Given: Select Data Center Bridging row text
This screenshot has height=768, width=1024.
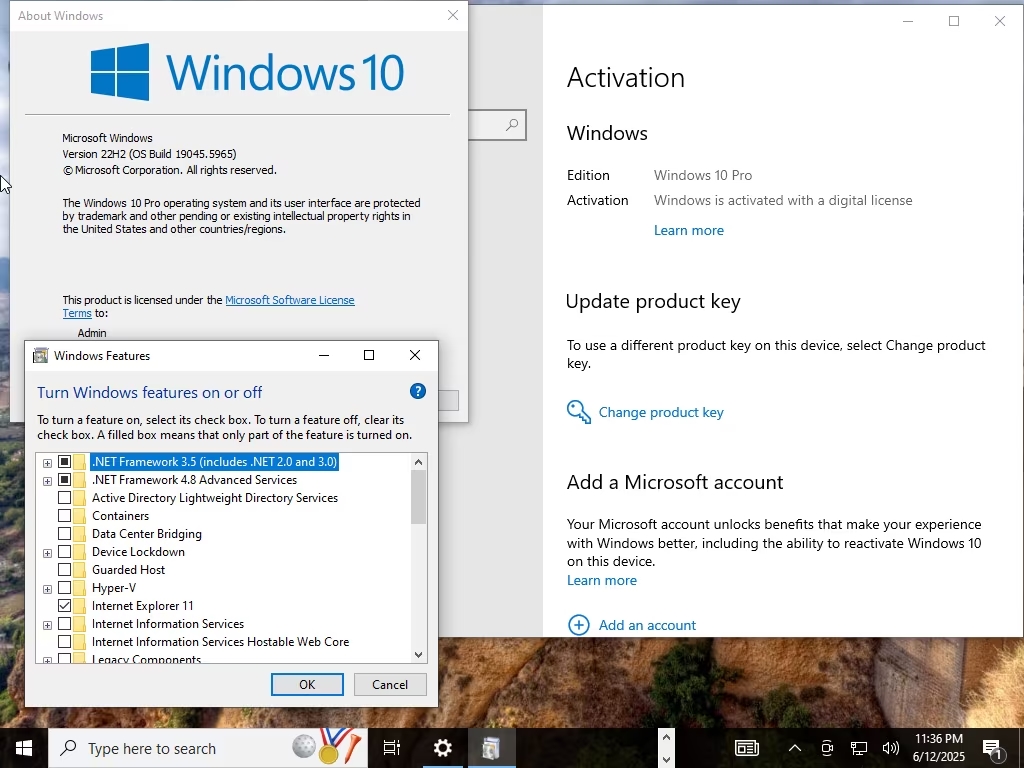Looking at the screenshot, I should pyautogui.click(x=146, y=534).
